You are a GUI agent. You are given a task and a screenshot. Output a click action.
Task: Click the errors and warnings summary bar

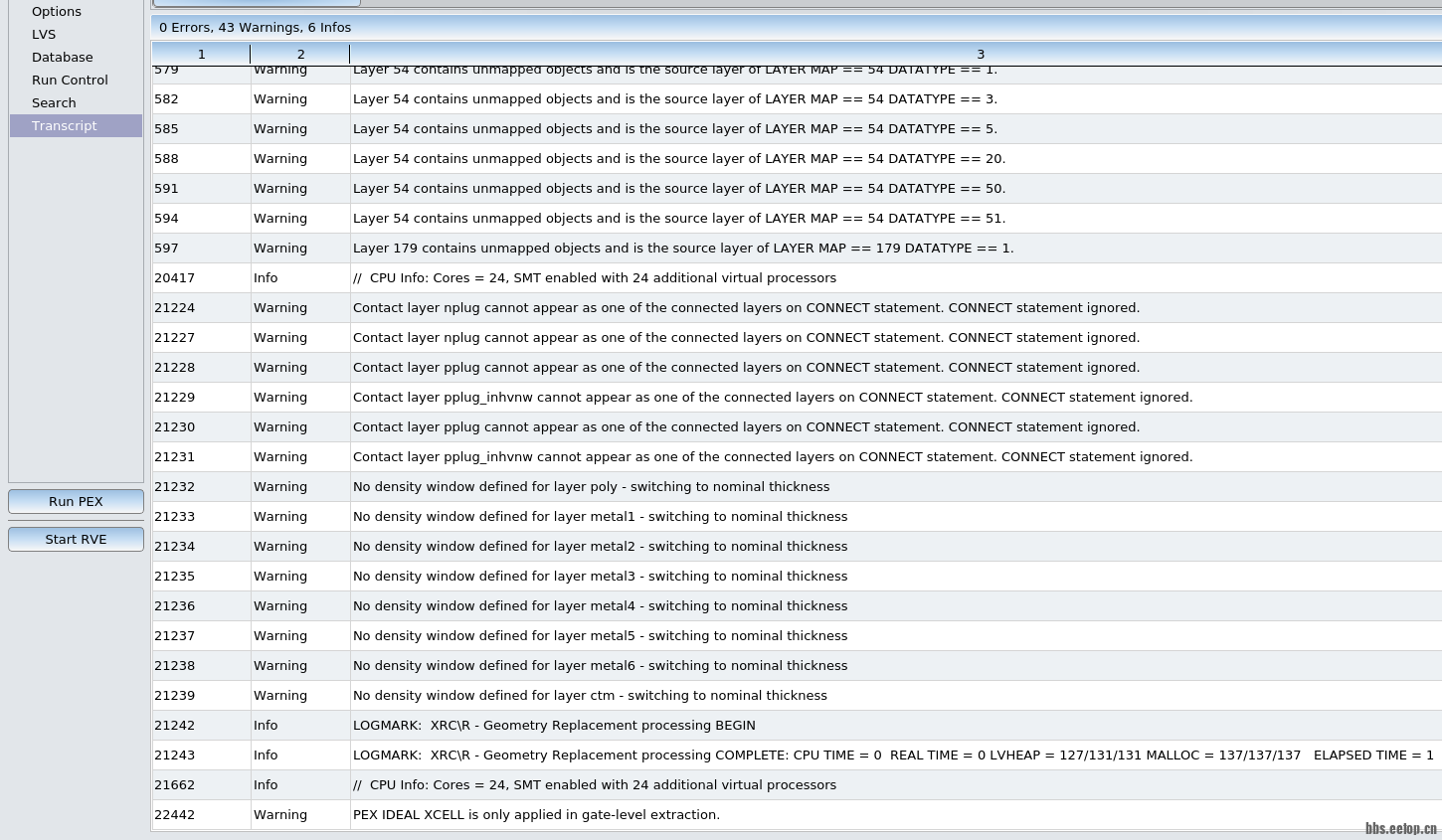pyautogui.click(x=796, y=28)
